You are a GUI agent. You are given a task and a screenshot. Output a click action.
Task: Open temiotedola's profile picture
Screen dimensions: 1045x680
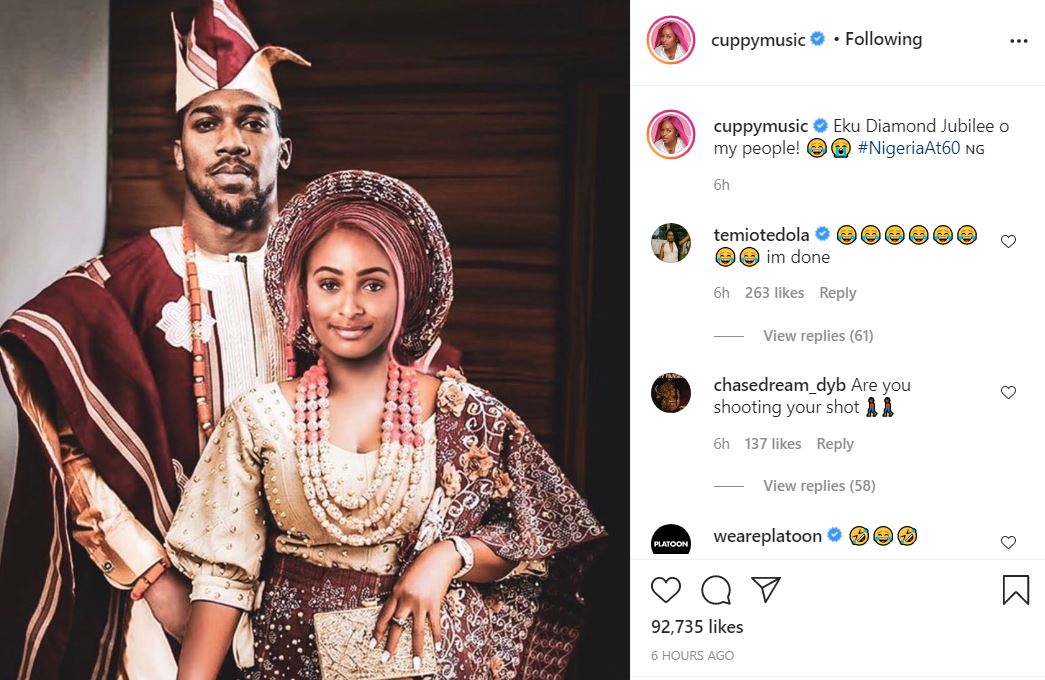671,243
